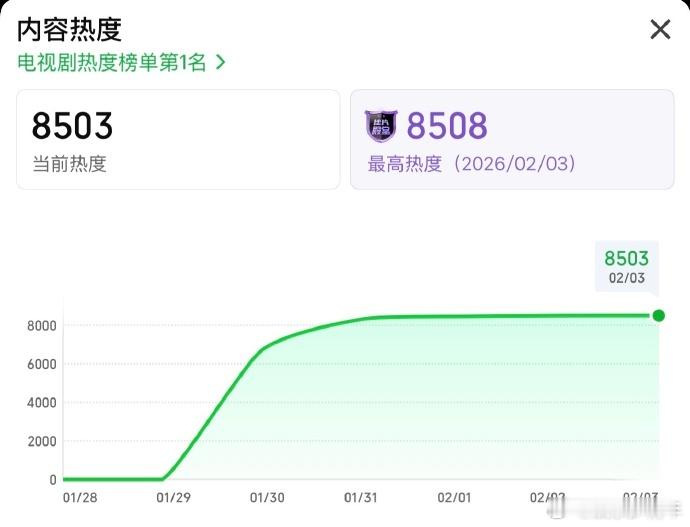Select the 8000 gridline label
Screen dimensions: 690x527
point(42,326)
